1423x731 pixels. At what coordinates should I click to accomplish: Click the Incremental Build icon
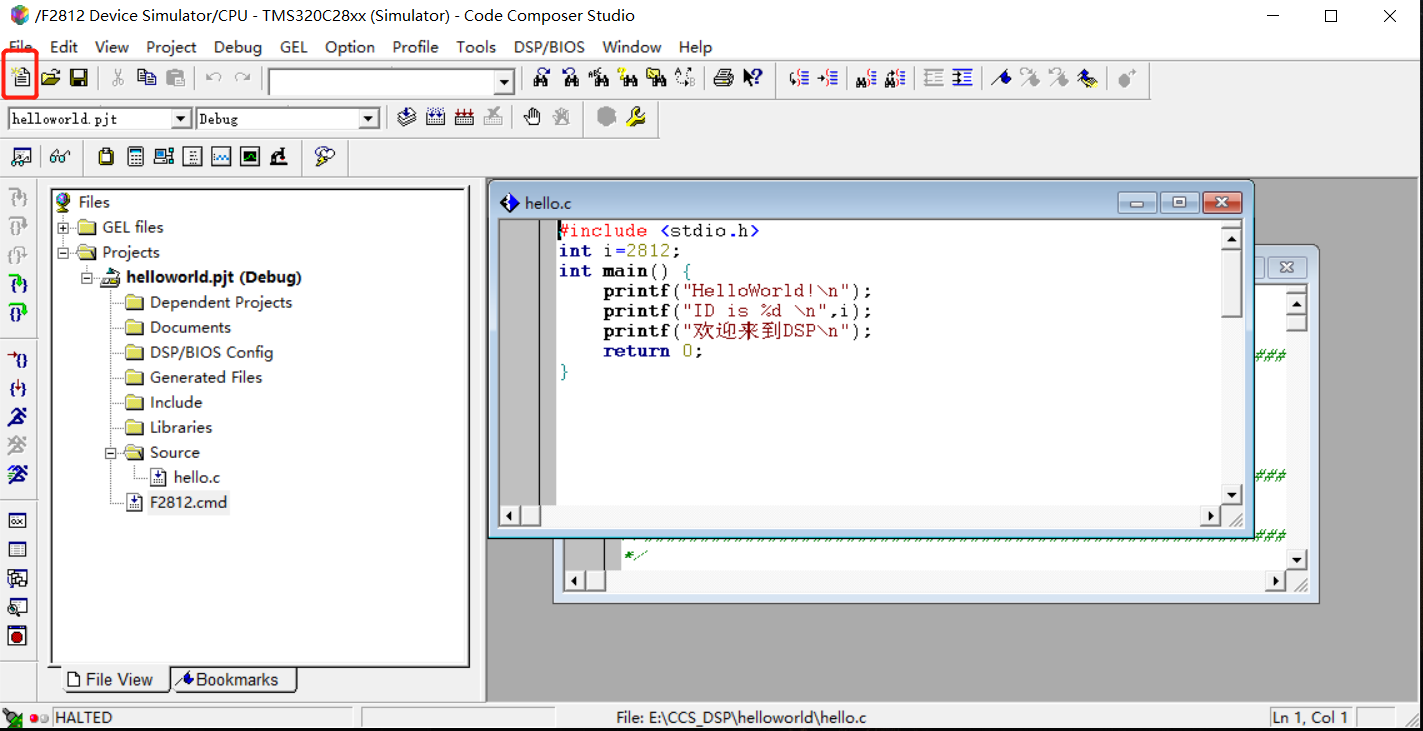click(x=435, y=118)
